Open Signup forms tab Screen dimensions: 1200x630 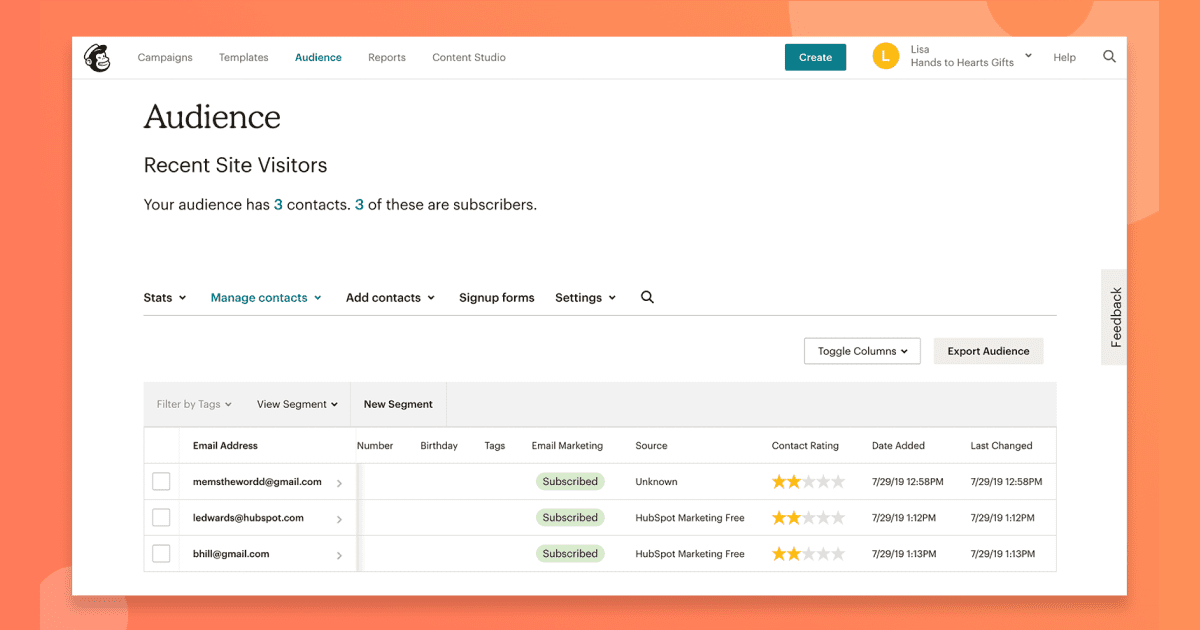pyautogui.click(x=497, y=298)
